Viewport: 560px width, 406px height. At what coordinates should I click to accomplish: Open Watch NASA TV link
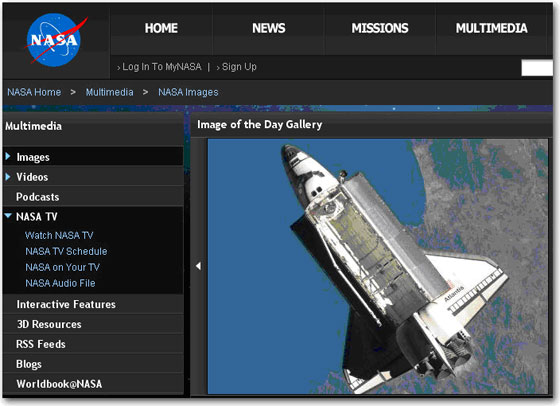click(59, 235)
